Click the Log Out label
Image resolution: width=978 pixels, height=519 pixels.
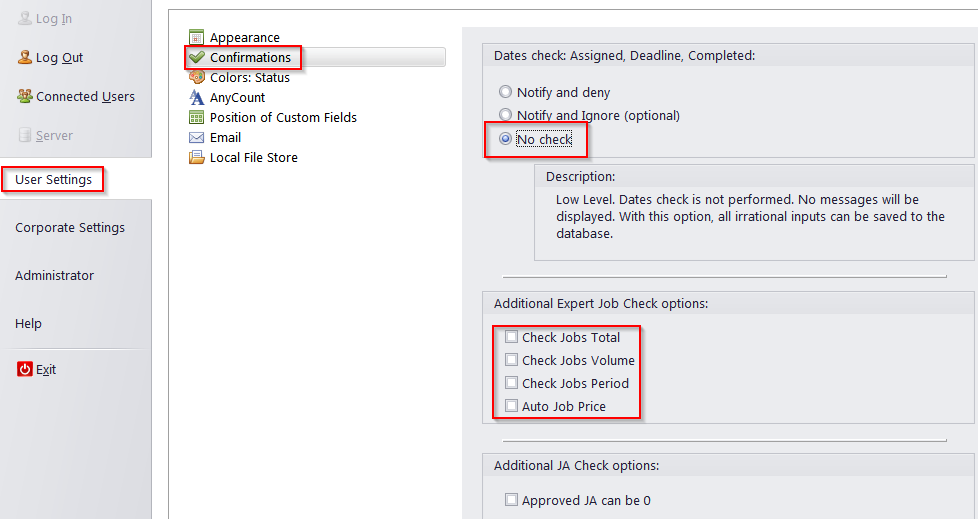(x=59, y=57)
